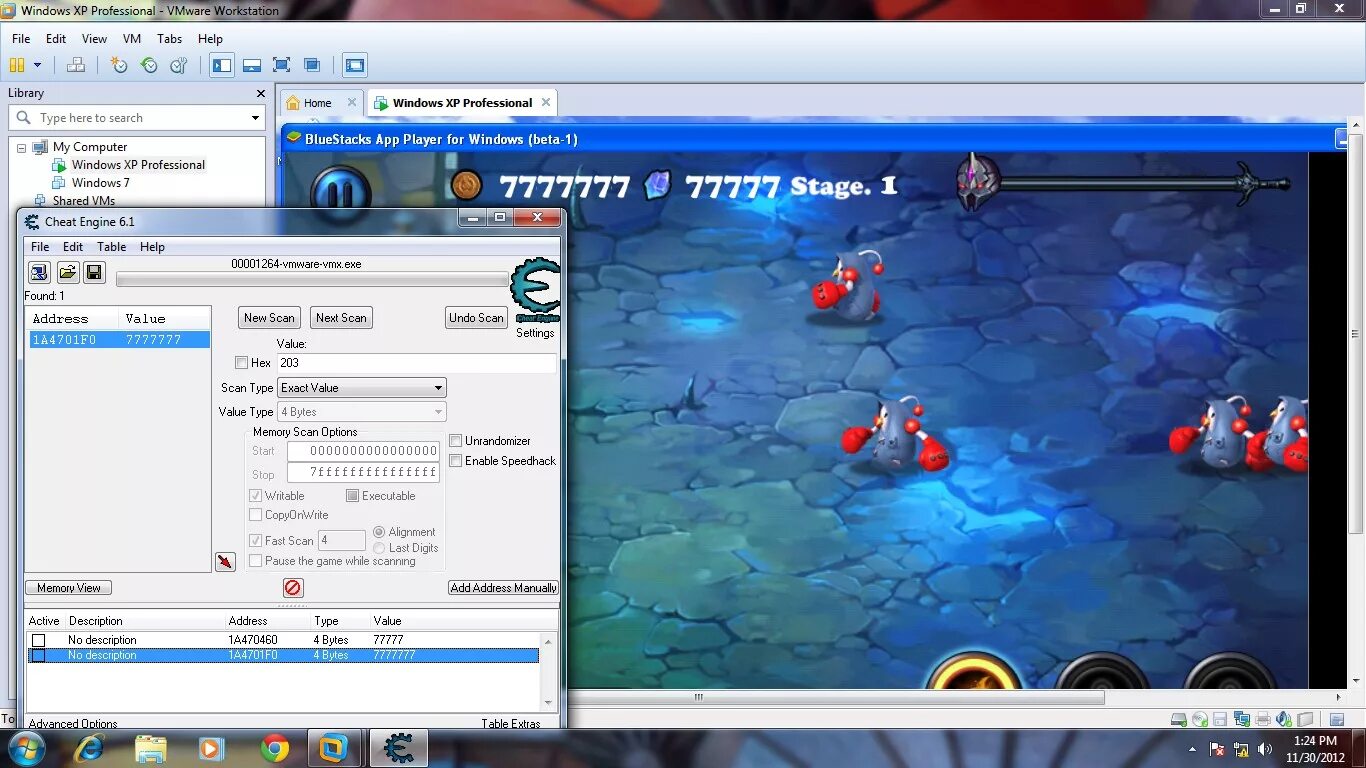Select Windows 7 in the VMware library
This screenshot has height=768, width=1366.
point(101,183)
